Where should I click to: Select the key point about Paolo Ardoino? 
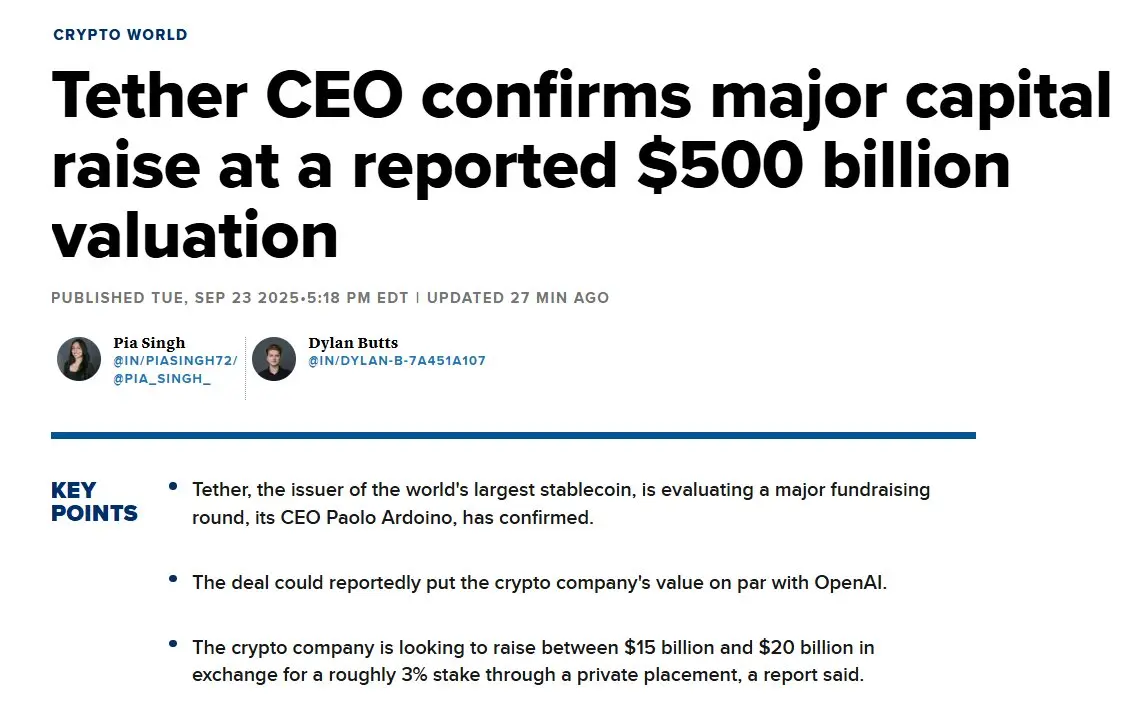click(561, 503)
